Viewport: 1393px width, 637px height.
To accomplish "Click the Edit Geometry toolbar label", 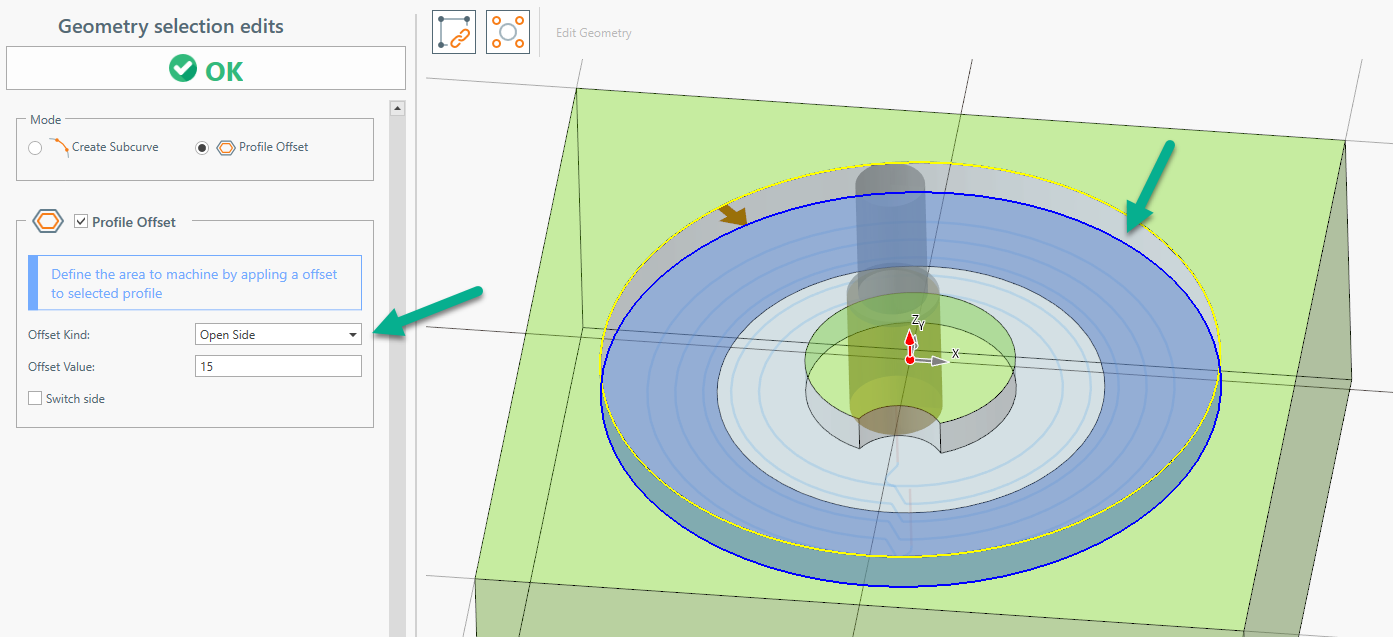I will click(x=594, y=33).
